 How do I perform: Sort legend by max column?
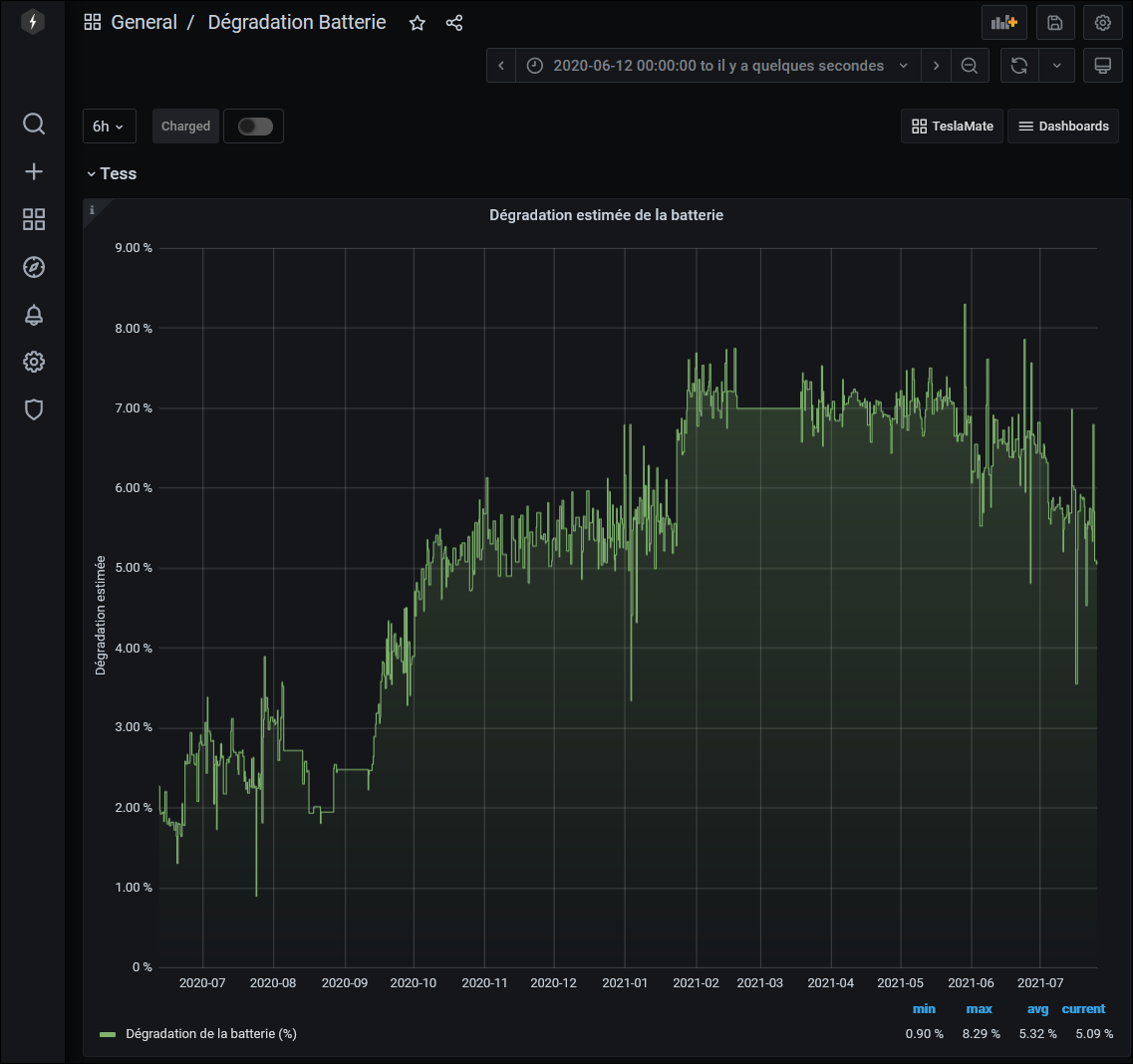pyautogui.click(x=979, y=1009)
